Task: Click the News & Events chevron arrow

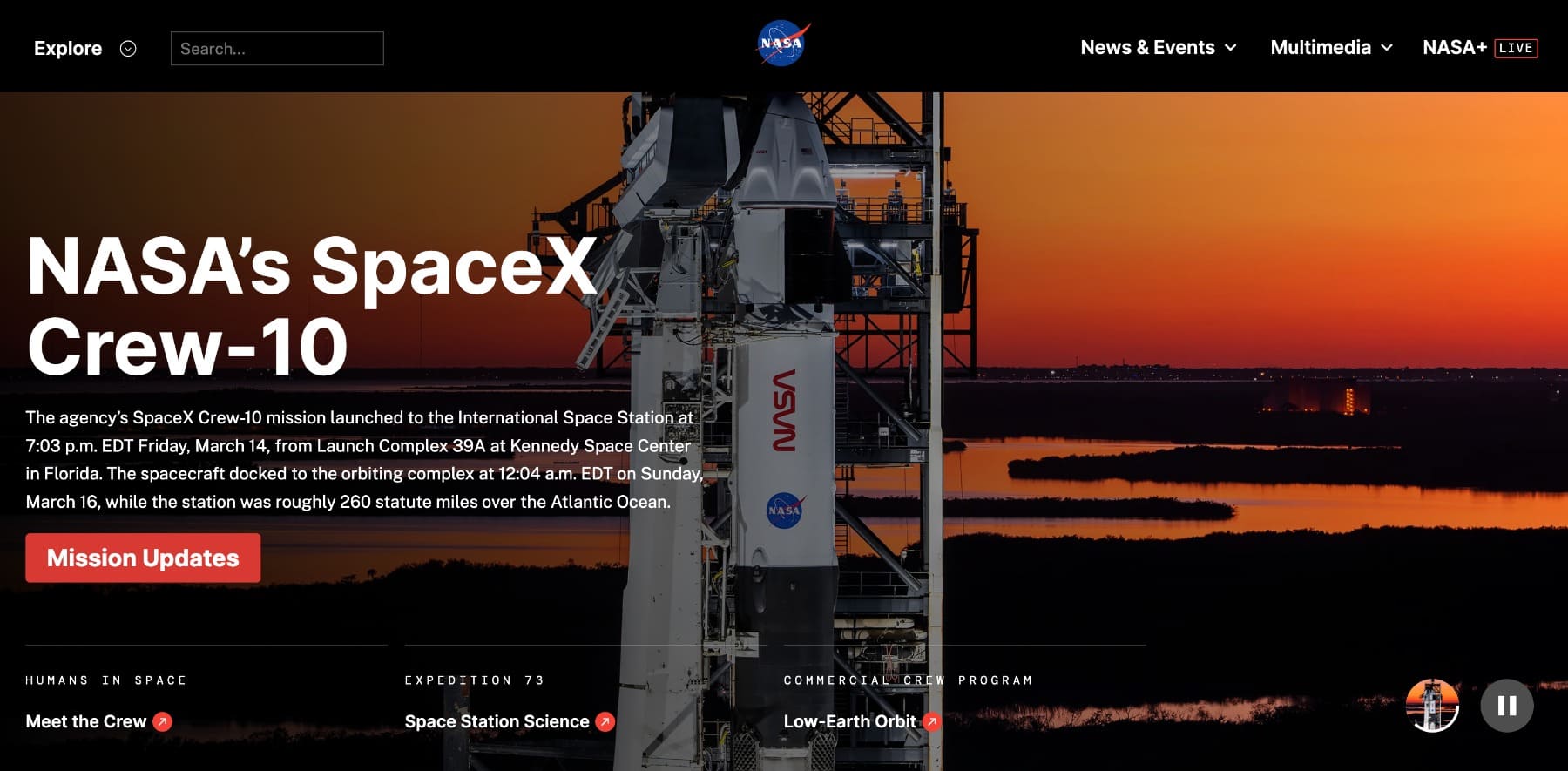Action: coord(1231,48)
